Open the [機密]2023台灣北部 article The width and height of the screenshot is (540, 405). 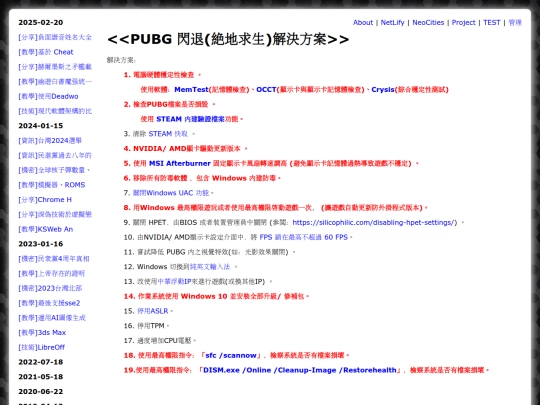tap(50, 288)
